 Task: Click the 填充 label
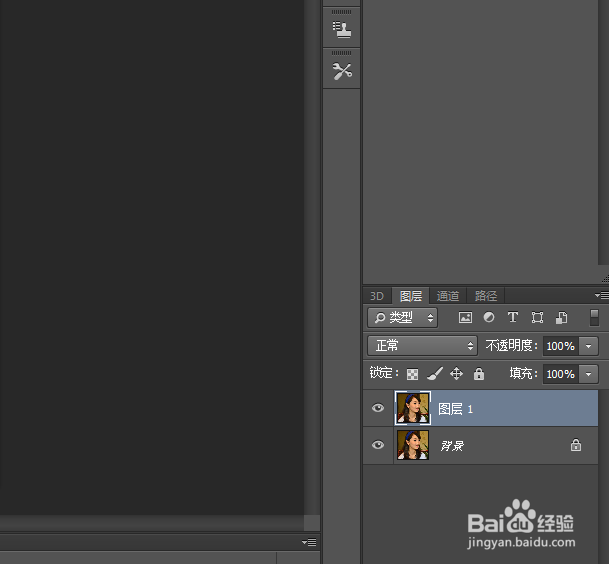(x=524, y=374)
